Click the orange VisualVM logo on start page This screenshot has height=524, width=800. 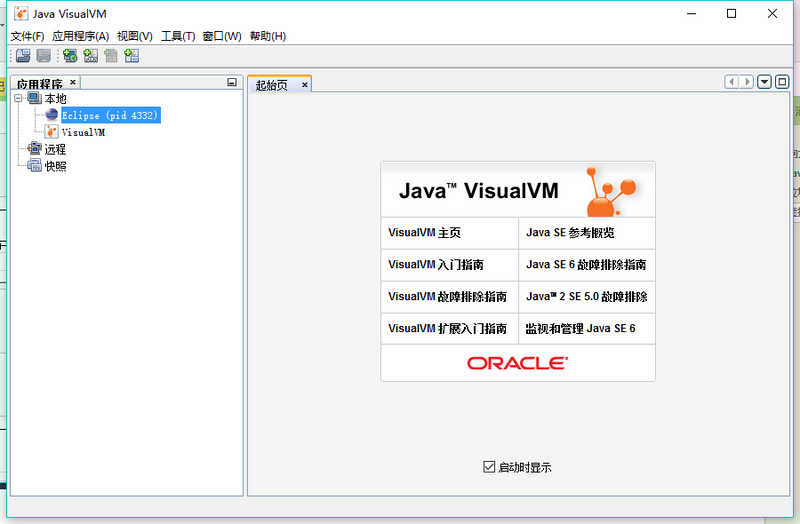(611, 191)
